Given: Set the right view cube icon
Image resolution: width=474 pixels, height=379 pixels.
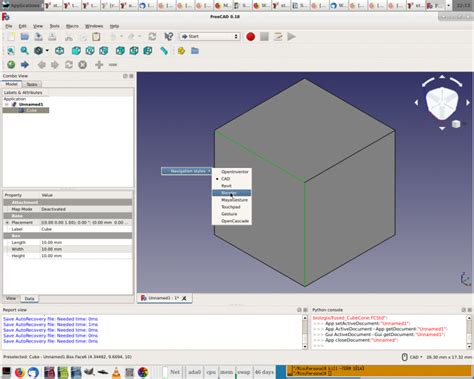Looking at the screenshot, I should click(x=104, y=51).
